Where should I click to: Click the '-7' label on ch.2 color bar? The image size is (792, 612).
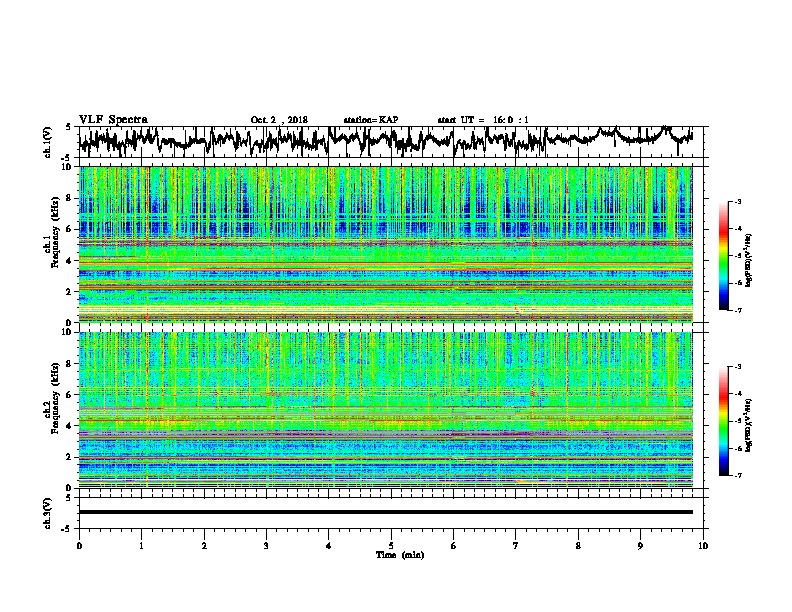[737, 476]
